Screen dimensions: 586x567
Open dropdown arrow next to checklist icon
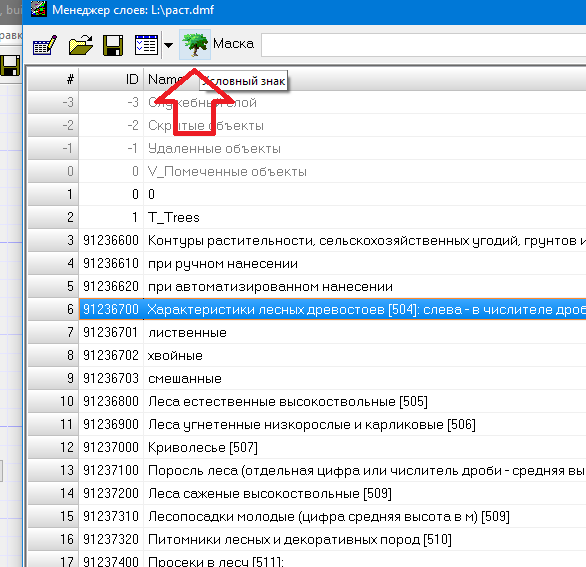(x=169, y=45)
